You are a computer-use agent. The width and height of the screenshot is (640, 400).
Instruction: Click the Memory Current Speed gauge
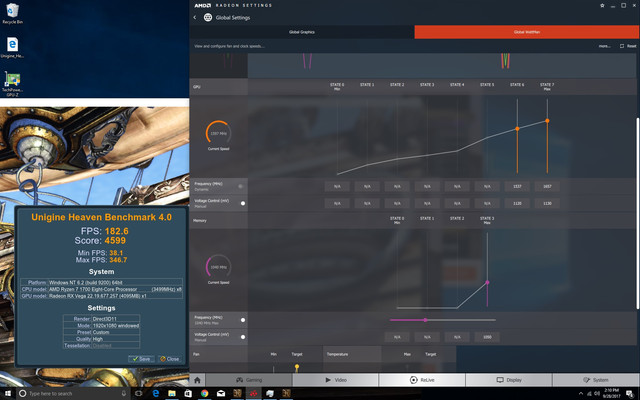[218, 267]
